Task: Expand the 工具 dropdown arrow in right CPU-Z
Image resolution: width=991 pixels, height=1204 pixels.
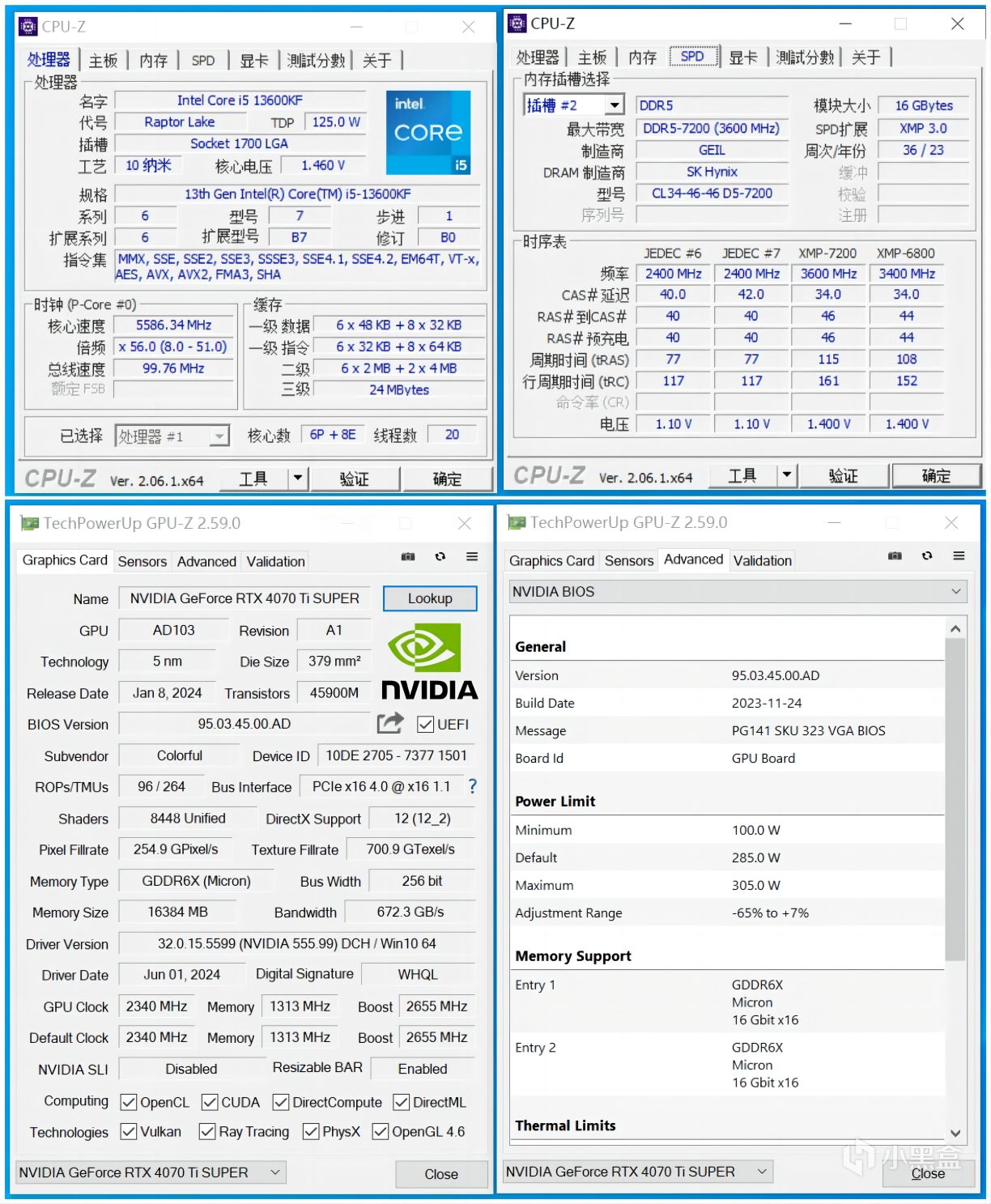Action: pos(787,475)
